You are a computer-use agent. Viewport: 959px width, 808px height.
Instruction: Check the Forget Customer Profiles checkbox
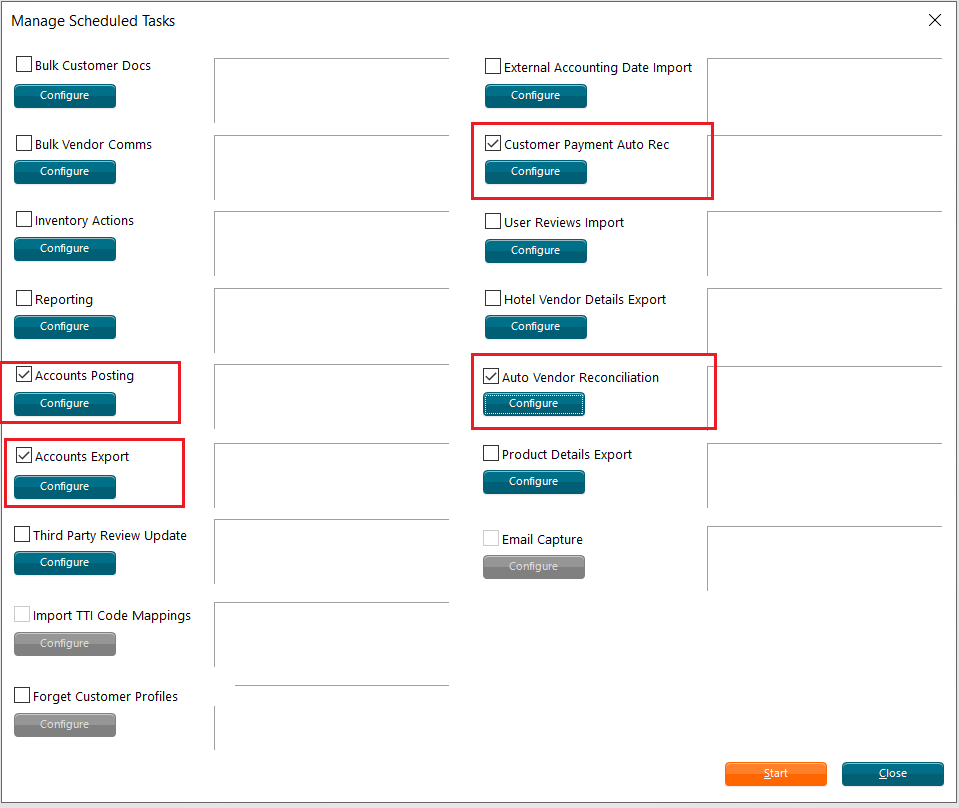[22, 695]
